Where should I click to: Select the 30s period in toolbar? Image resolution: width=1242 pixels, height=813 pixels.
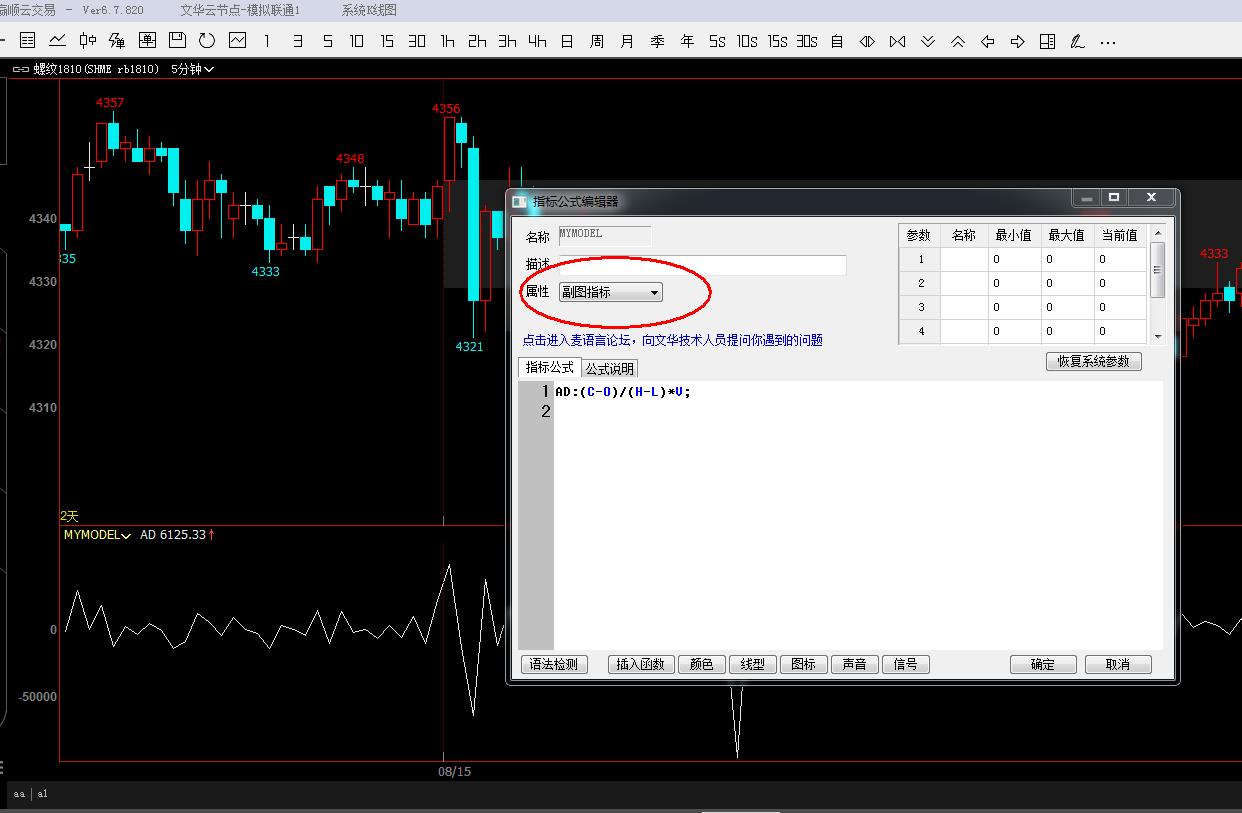[807, 41]
